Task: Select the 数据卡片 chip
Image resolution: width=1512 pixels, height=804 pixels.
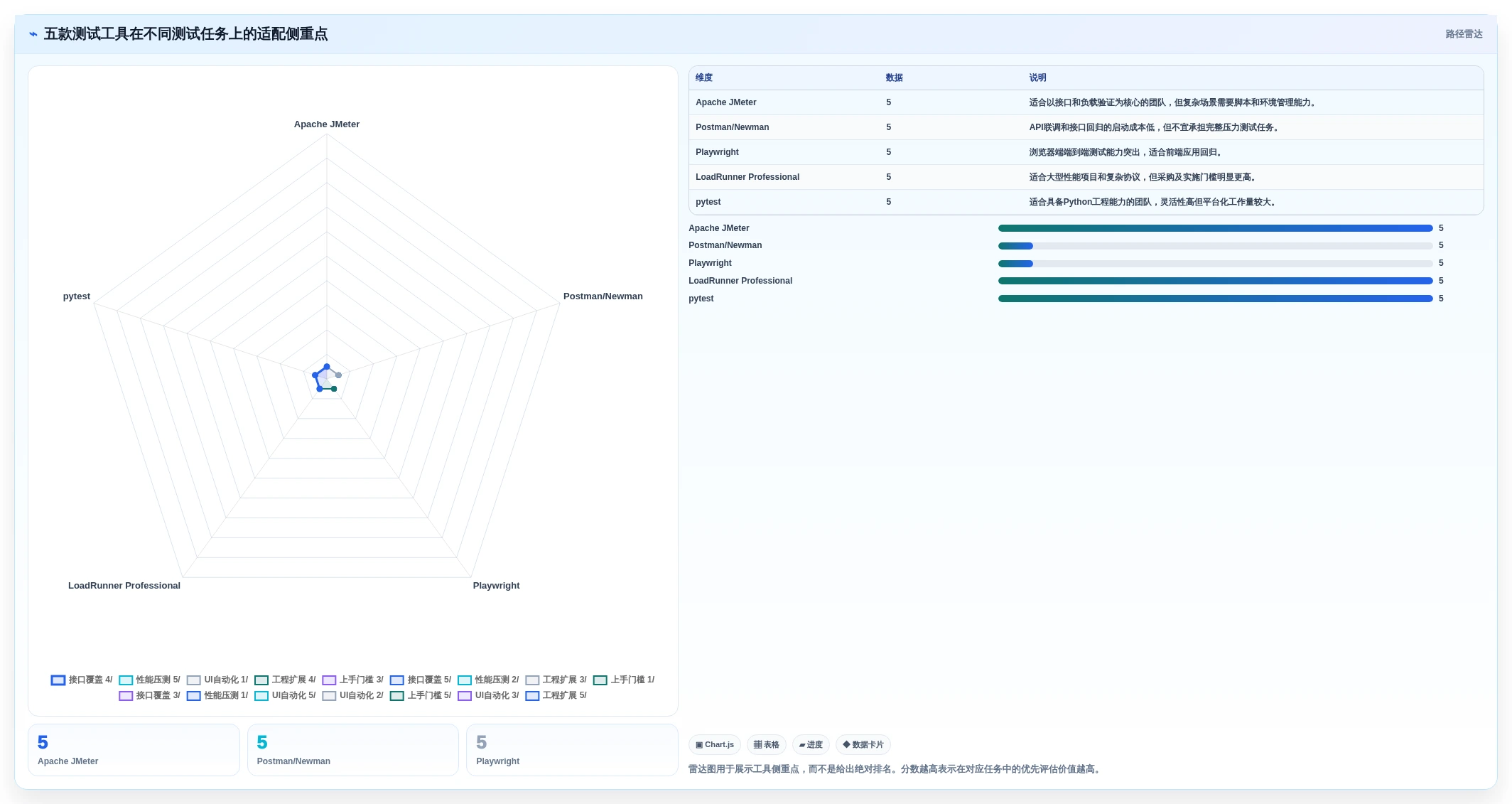Action: [x=863, y=744]
